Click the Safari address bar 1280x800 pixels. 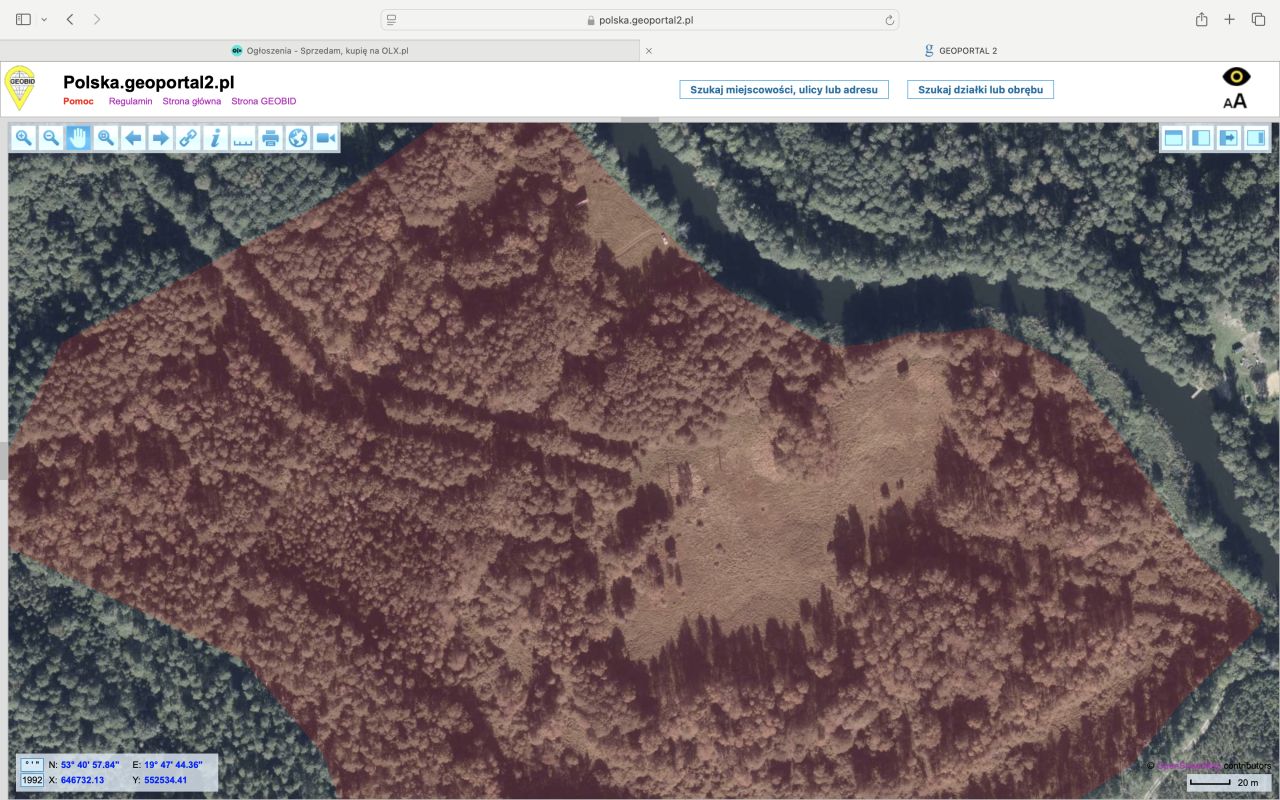[x=640, y=20]
